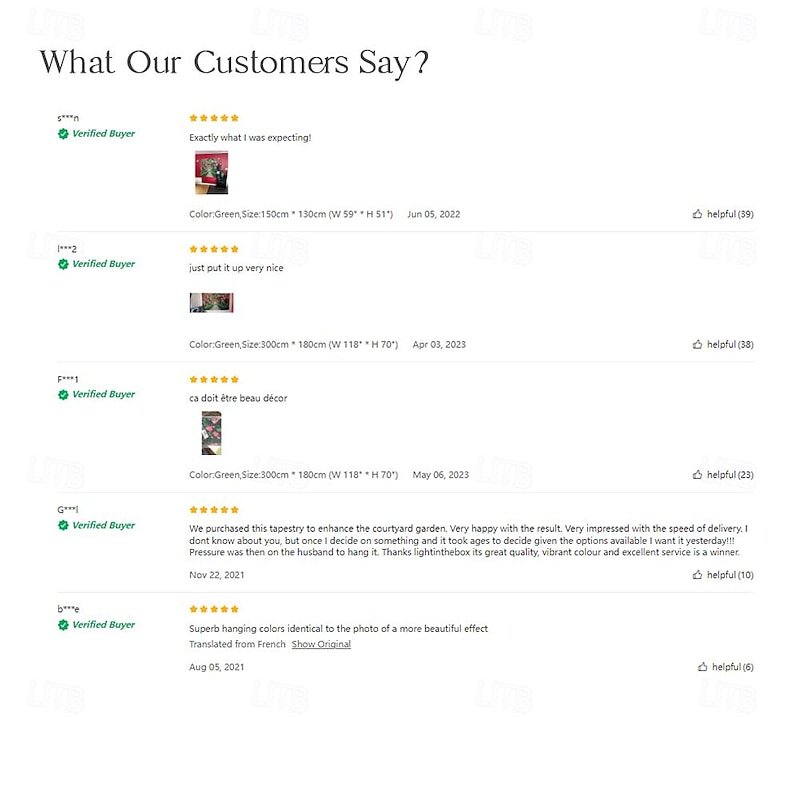
Task: Open F***1's review photo thumbnail
Action: pyautogui.click(x=211, y=433)
